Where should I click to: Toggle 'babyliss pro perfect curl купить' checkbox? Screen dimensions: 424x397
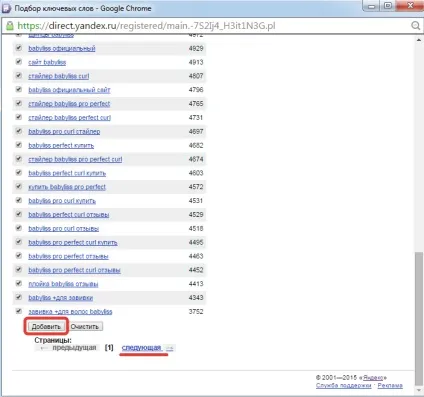[x=19, y=242]
